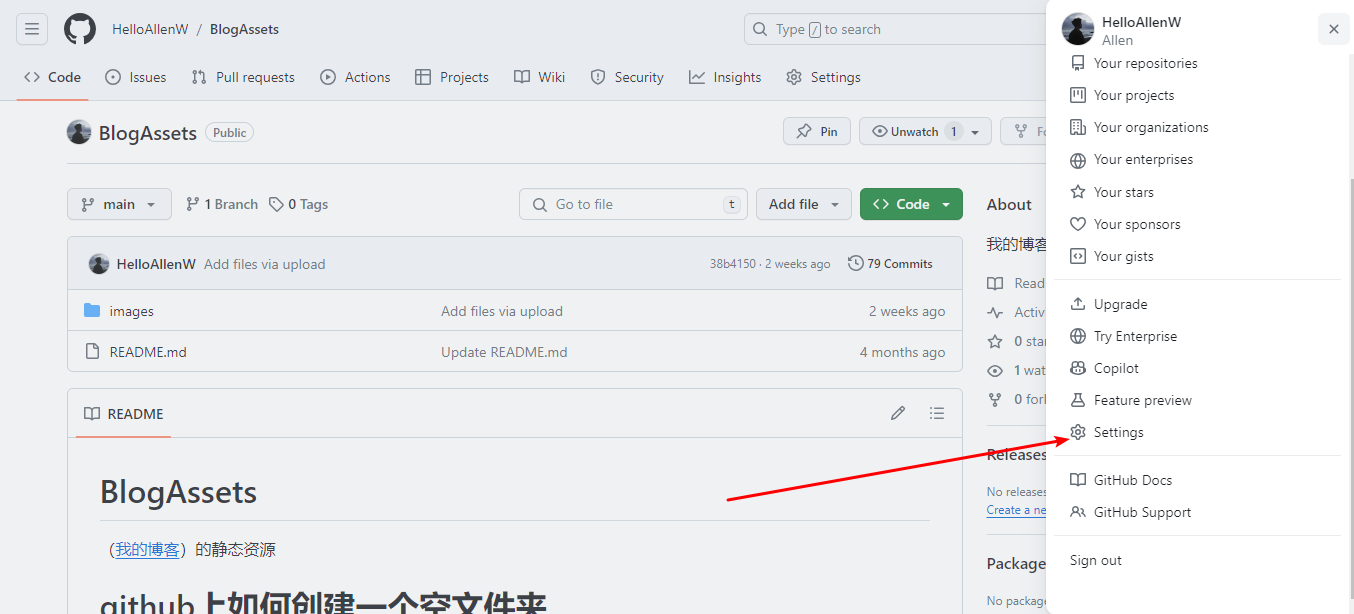Click the Update README.md commit message
The height and width of the screenshot is (614, 1354).
pos(504,352)
